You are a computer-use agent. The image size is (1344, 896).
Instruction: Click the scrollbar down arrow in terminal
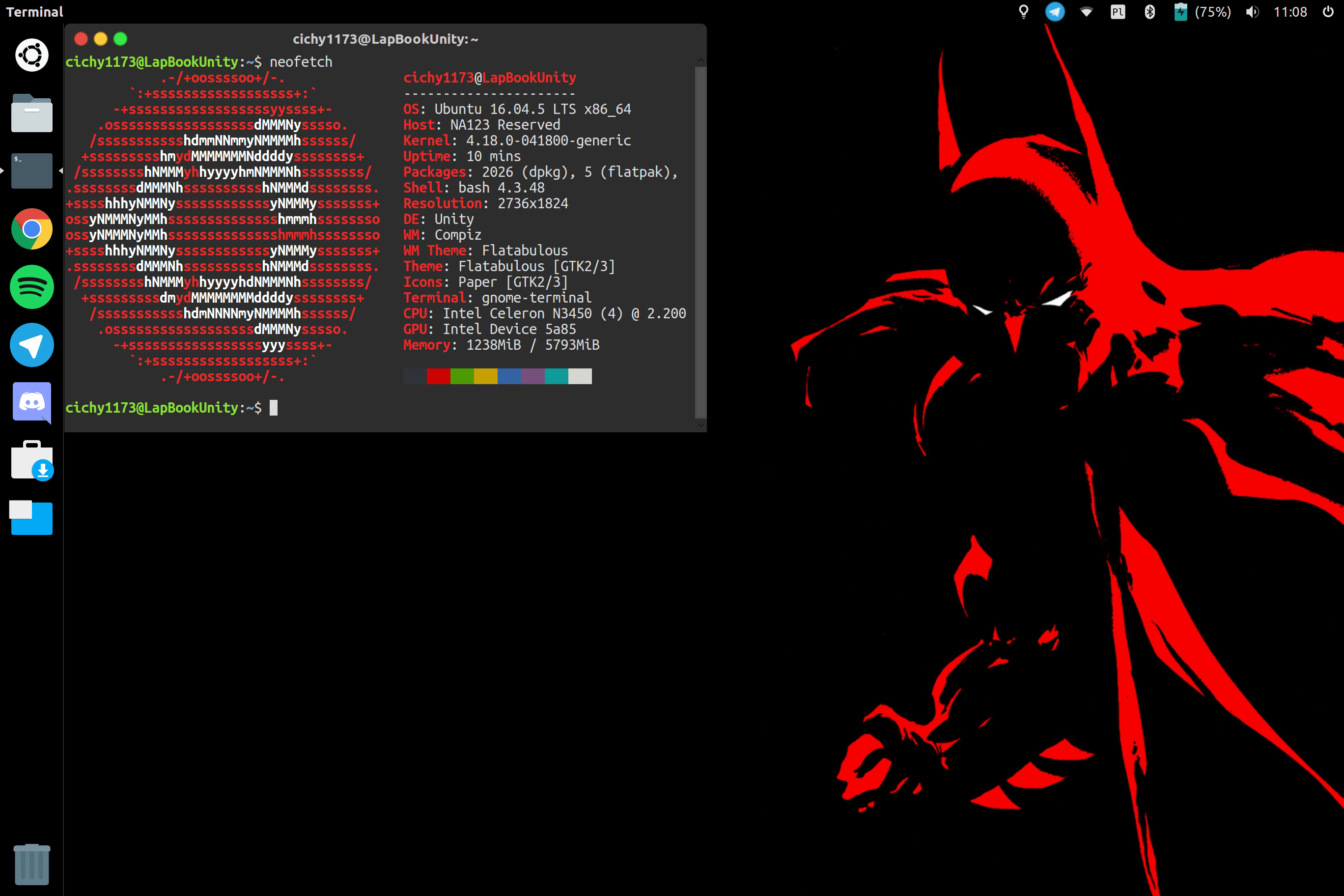tap(700, 425)
